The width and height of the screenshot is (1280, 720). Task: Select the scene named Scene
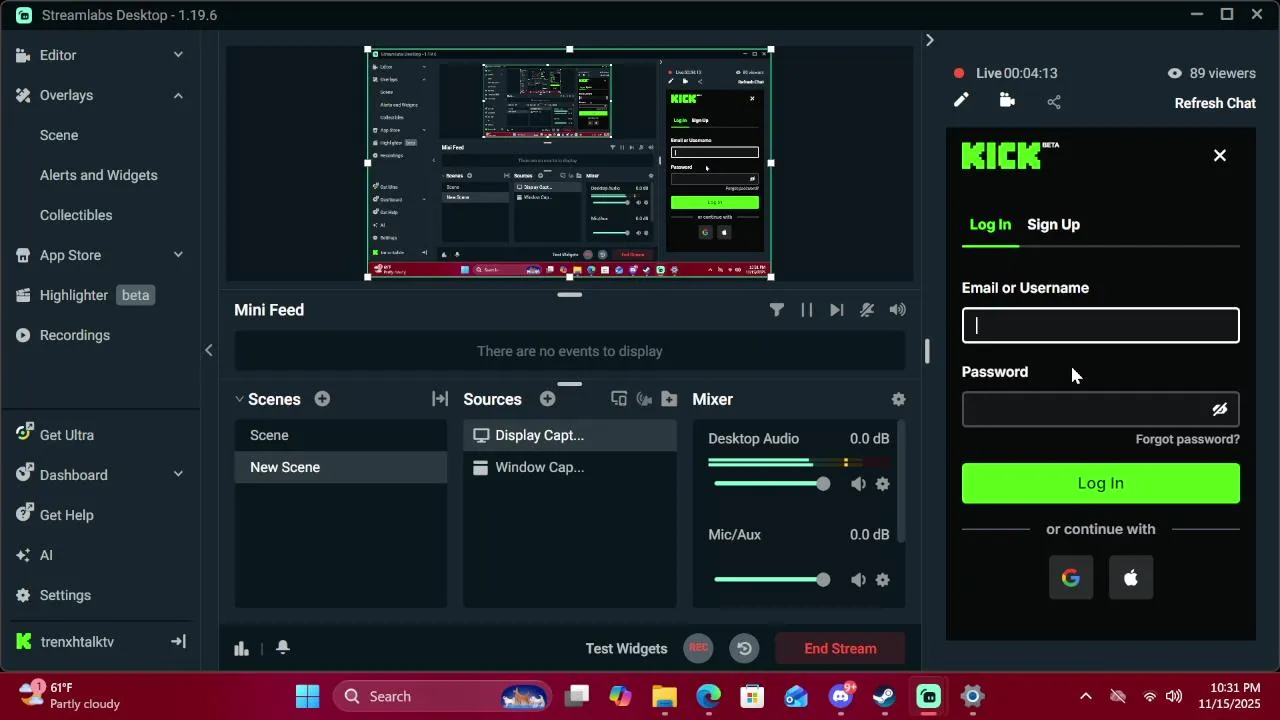tap(341, 435)
